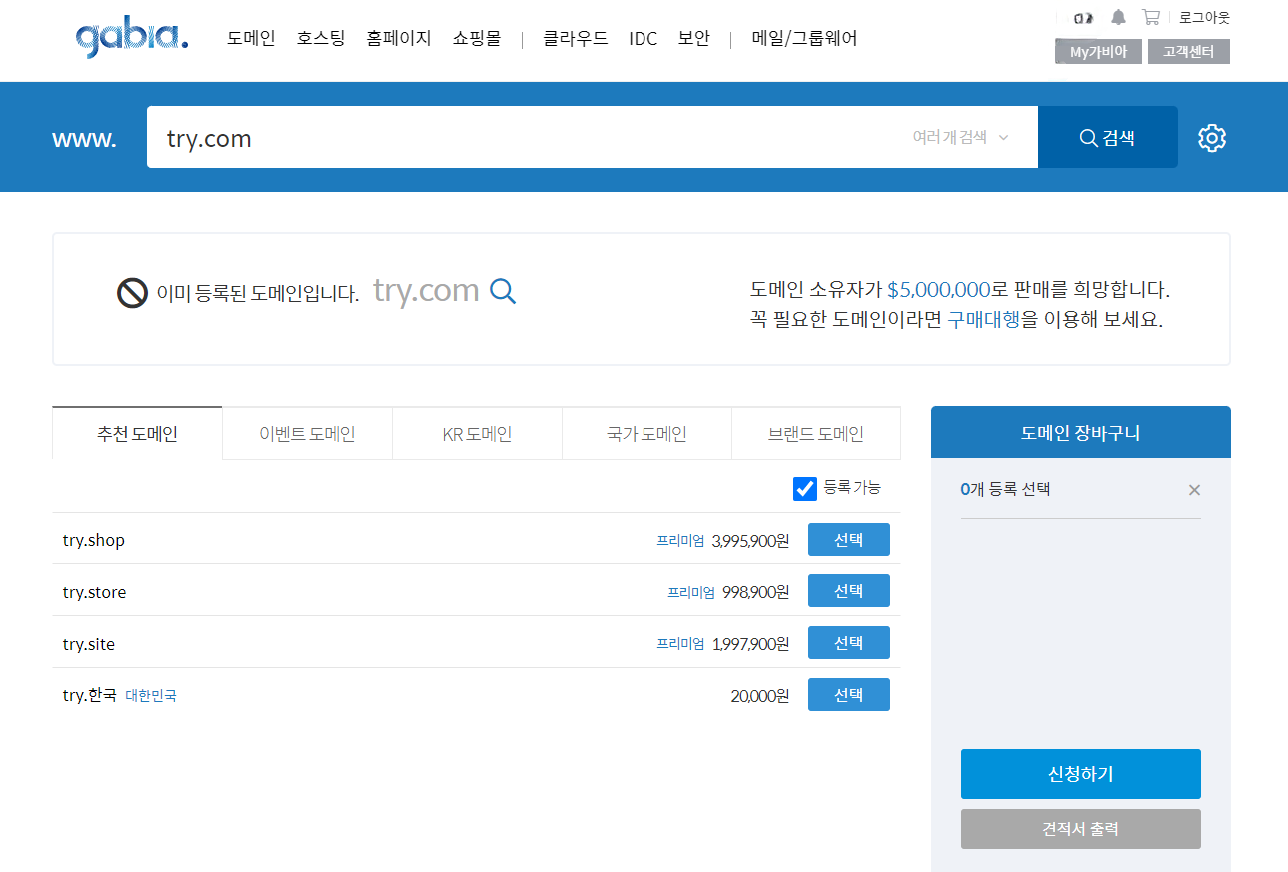Open the 도메인 menu
Image resolution: width=1288 pixels, height=872 pixels.
[x=251, y=39]
